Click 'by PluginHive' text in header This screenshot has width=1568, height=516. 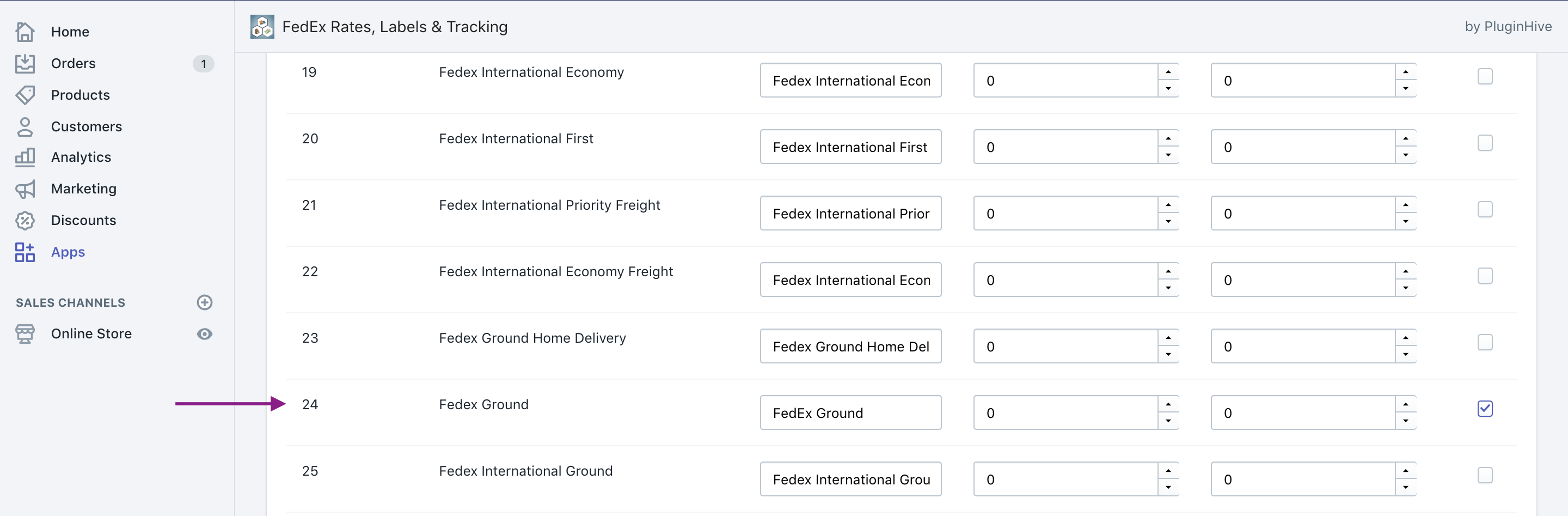[x=1508, y=27]
